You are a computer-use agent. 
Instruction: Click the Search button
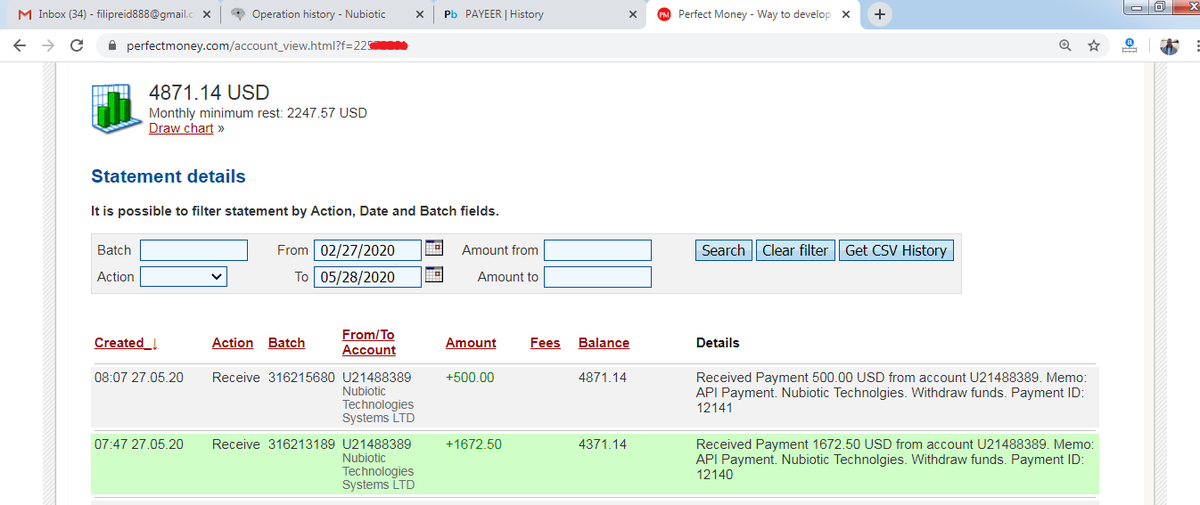coord(723,250)
